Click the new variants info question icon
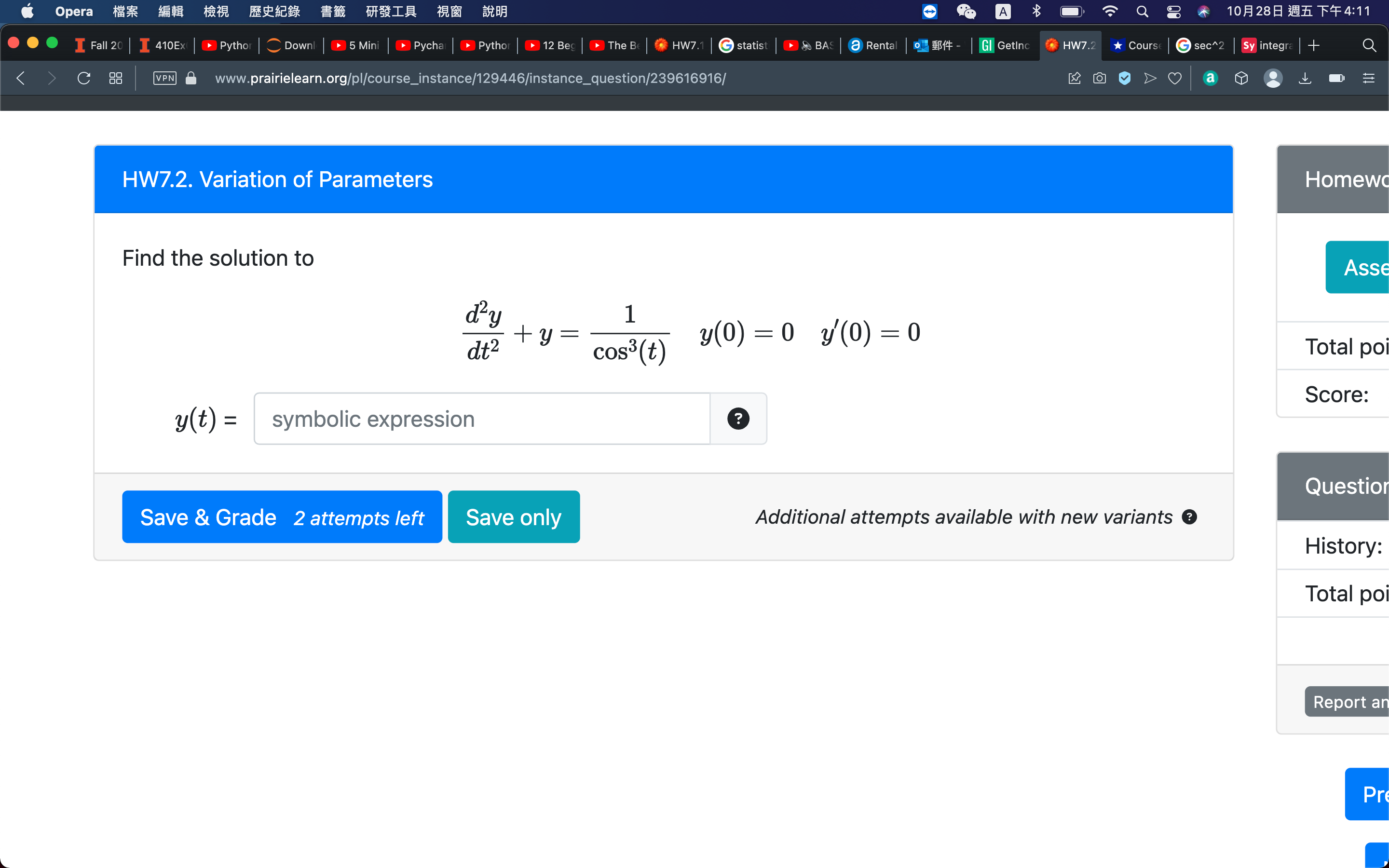The height and width of the screenshot is (868, 1389). click(1189, 516)
